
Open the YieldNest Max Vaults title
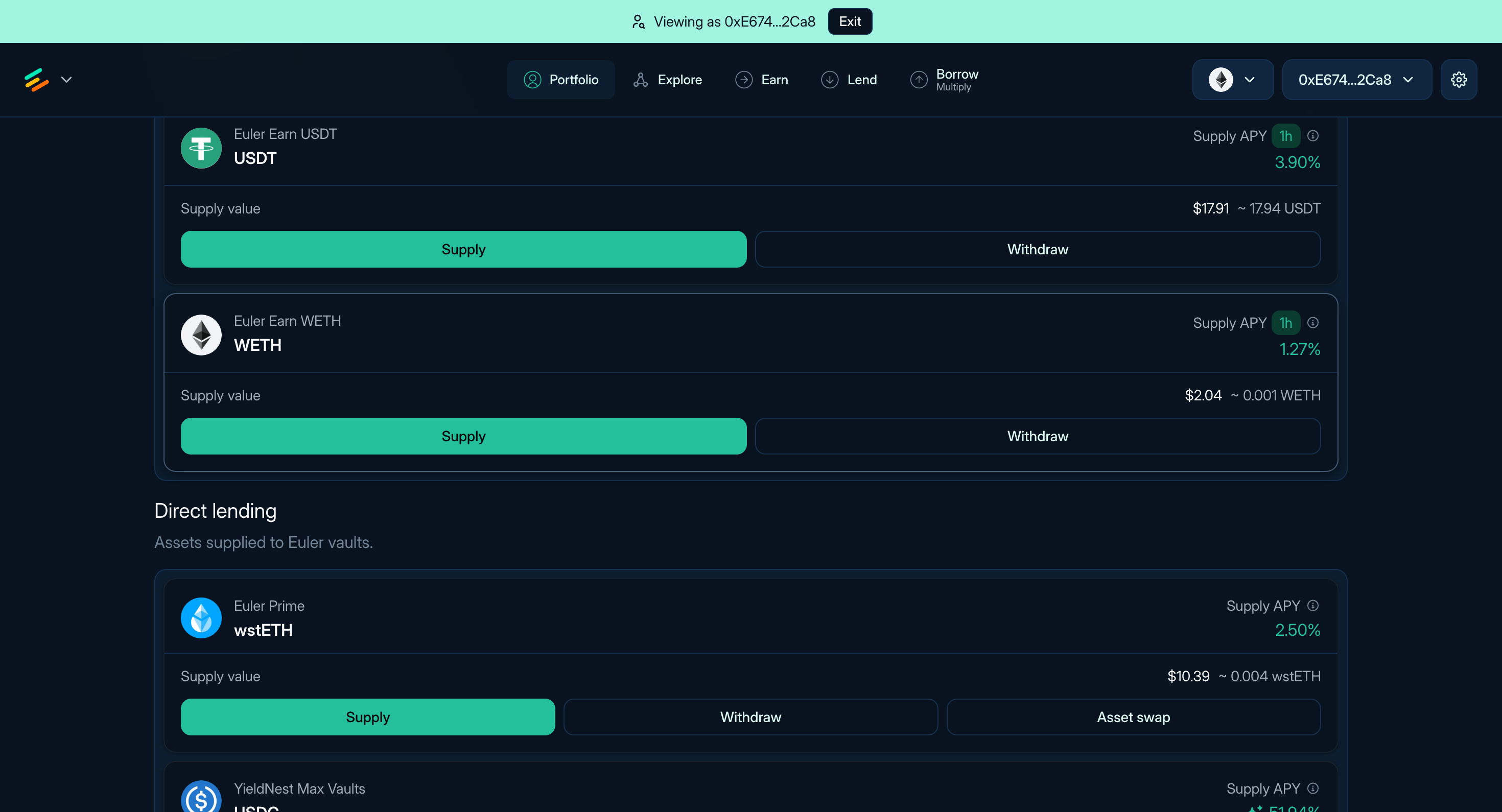300,789
